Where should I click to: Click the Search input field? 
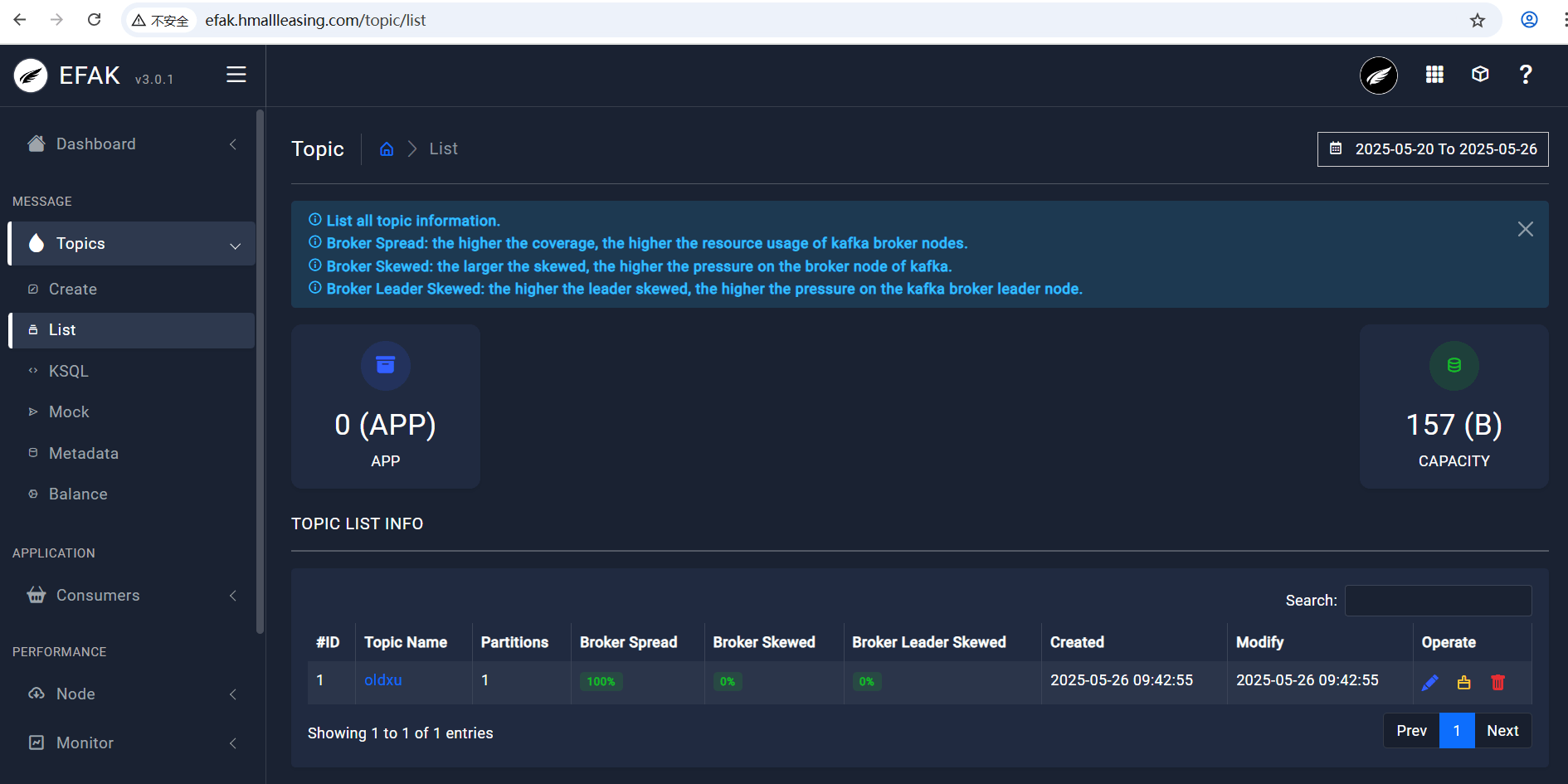[1438, 601]
